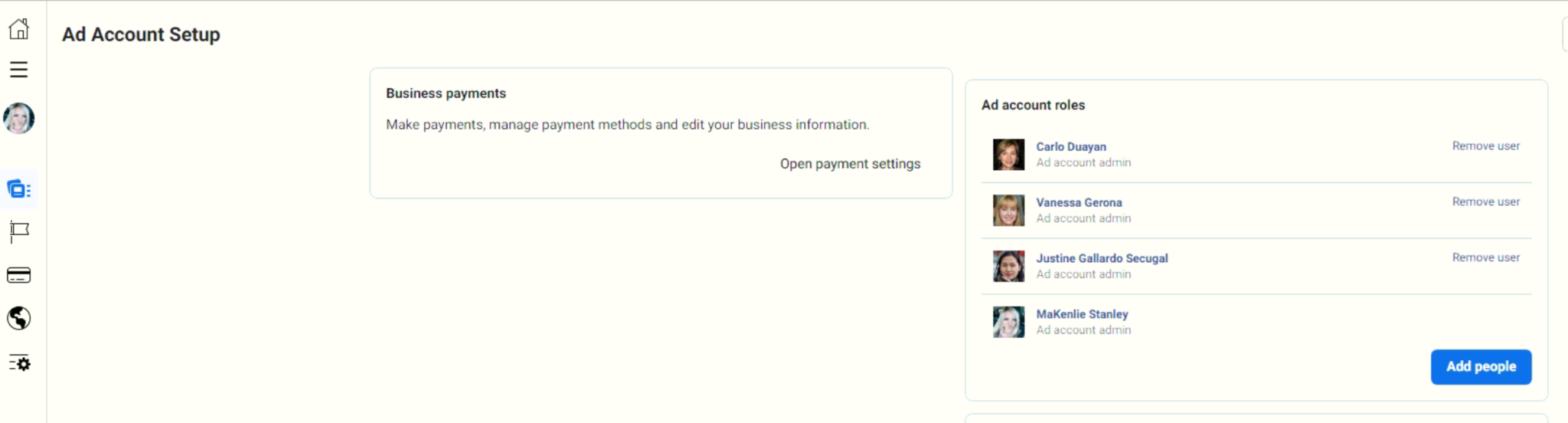Remove user Vanessa Gerona
This screenshot has height=423, width=1568.
tap(1485, 202)
